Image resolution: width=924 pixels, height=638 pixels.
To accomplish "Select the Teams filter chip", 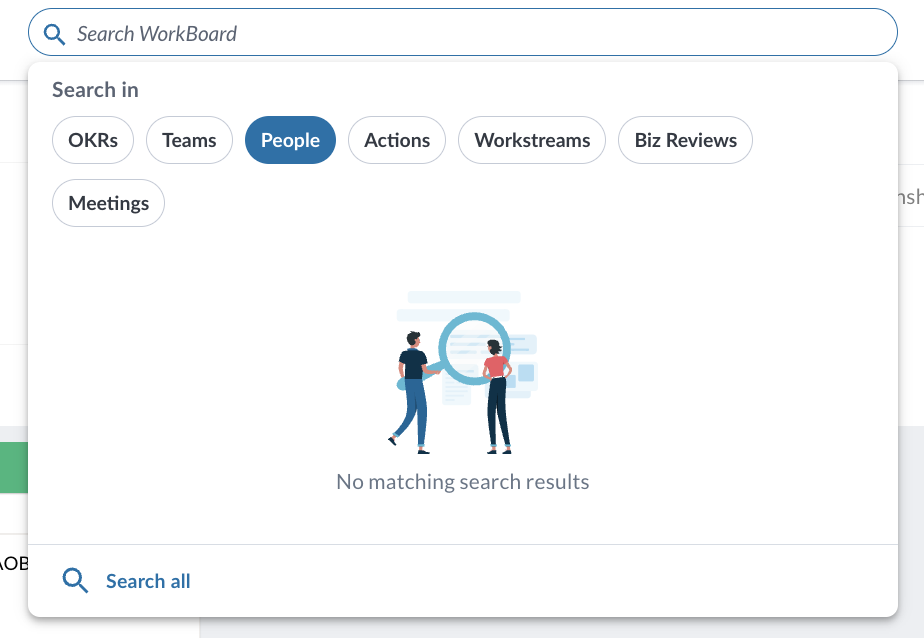I will coord(189,140).
